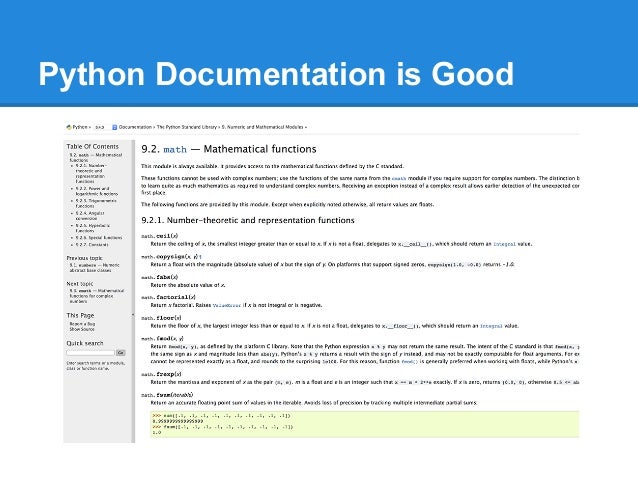Click the math.fabs(x) function name
638x479 pixels.
click(x=160, y=277)
